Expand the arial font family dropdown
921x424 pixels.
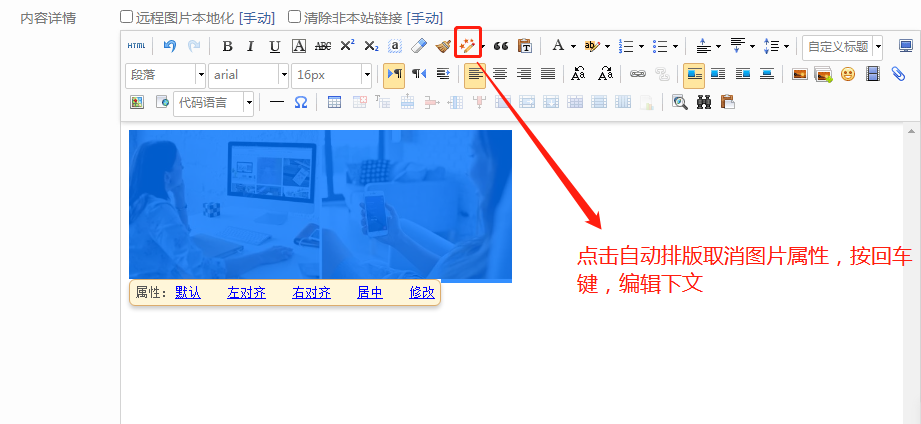tap(283, 75)
